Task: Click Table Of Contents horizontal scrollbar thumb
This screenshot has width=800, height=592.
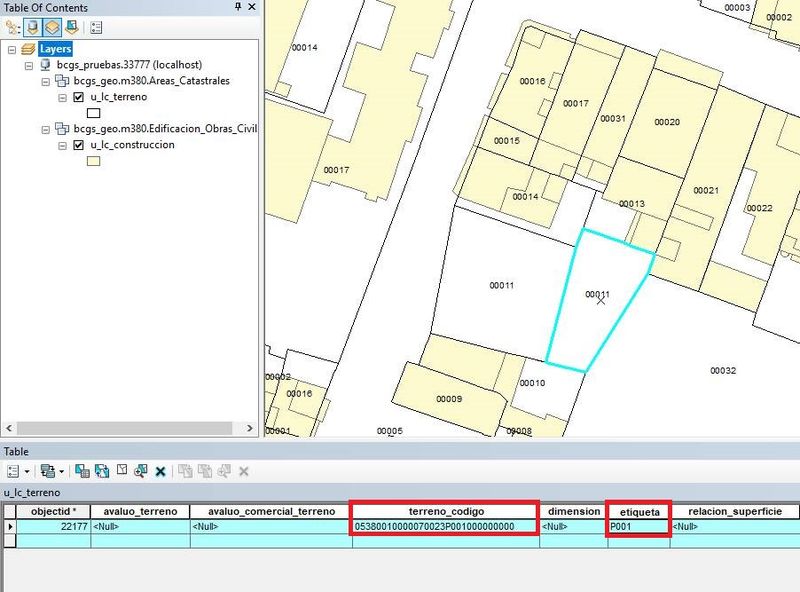Action: (124, 428)
